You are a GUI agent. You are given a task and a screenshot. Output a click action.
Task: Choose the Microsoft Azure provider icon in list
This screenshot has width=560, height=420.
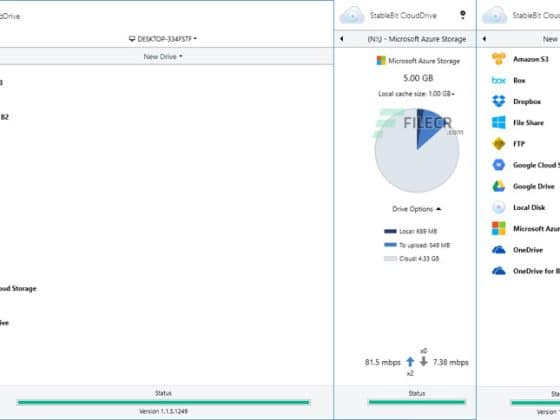pos(499,229)
